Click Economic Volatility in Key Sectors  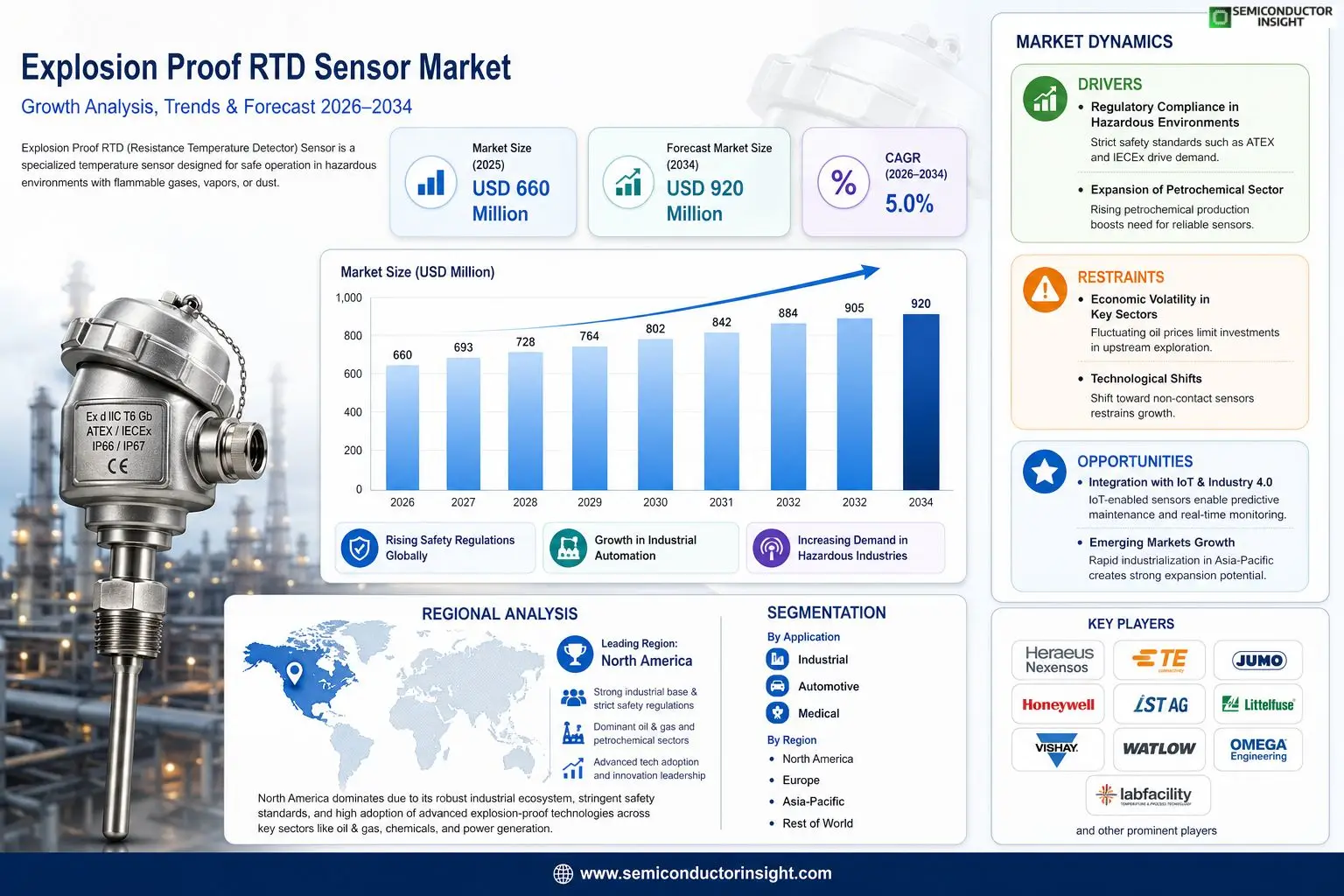point(1150,306)
